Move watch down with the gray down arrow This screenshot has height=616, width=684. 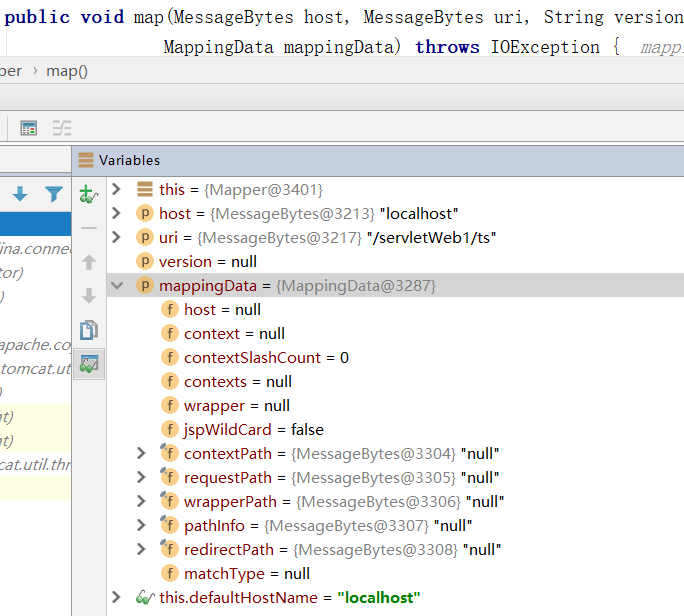(x=89, y=296)
